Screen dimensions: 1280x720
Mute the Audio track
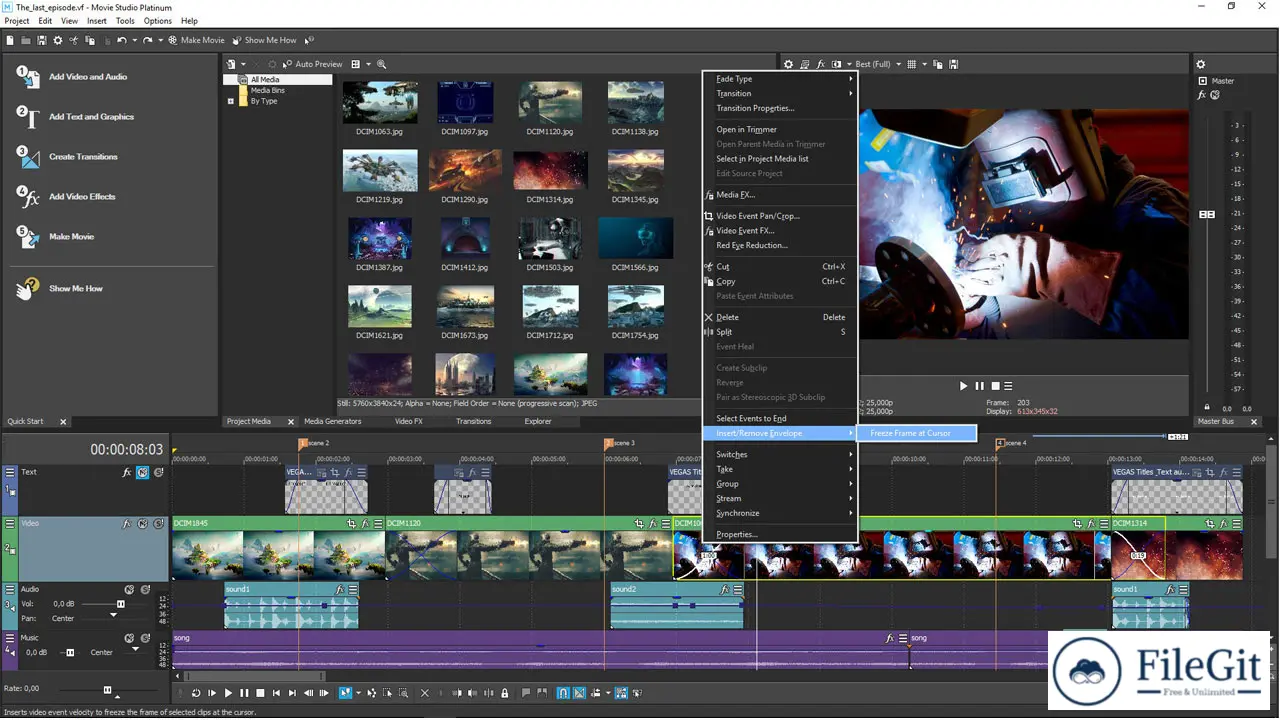129,590
